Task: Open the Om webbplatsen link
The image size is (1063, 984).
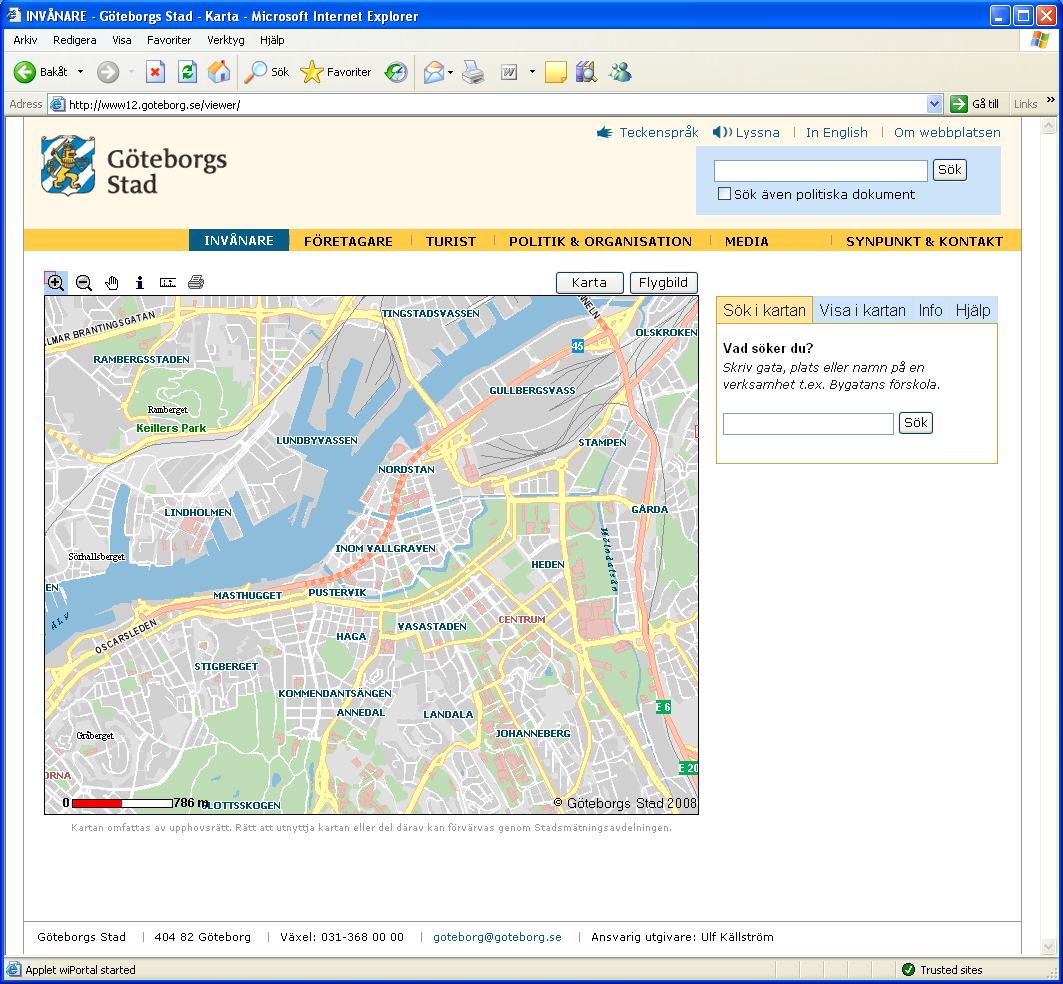Action: 947,132
